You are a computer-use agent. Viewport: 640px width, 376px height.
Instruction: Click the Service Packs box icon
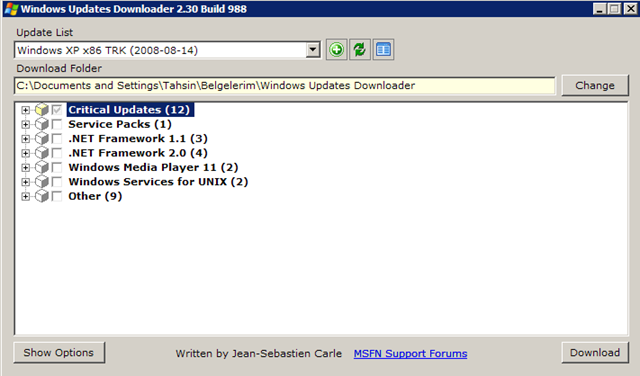[x=42, y=124]
